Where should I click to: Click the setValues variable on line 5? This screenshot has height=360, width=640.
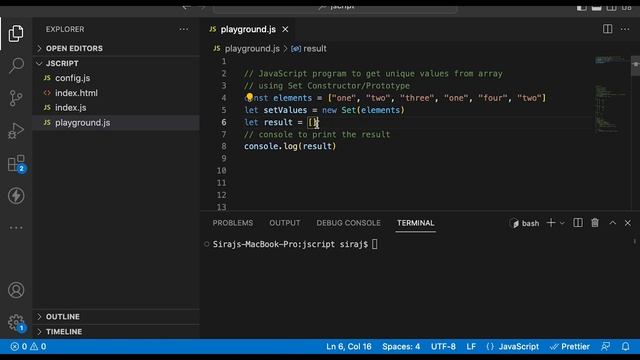285,110
